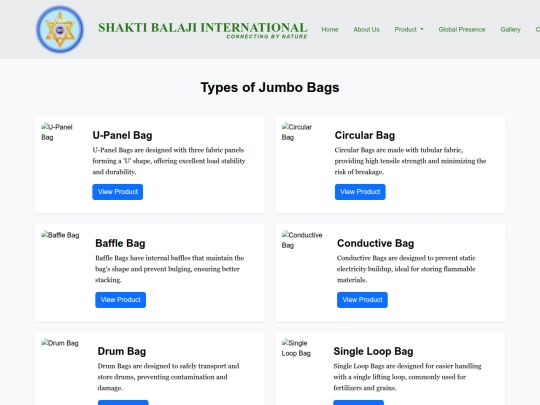Click the 'Types of Jumbo Bags' heading
Image resolution: width=540 pixels, height=405 pixels.
(x=270, y=87)
